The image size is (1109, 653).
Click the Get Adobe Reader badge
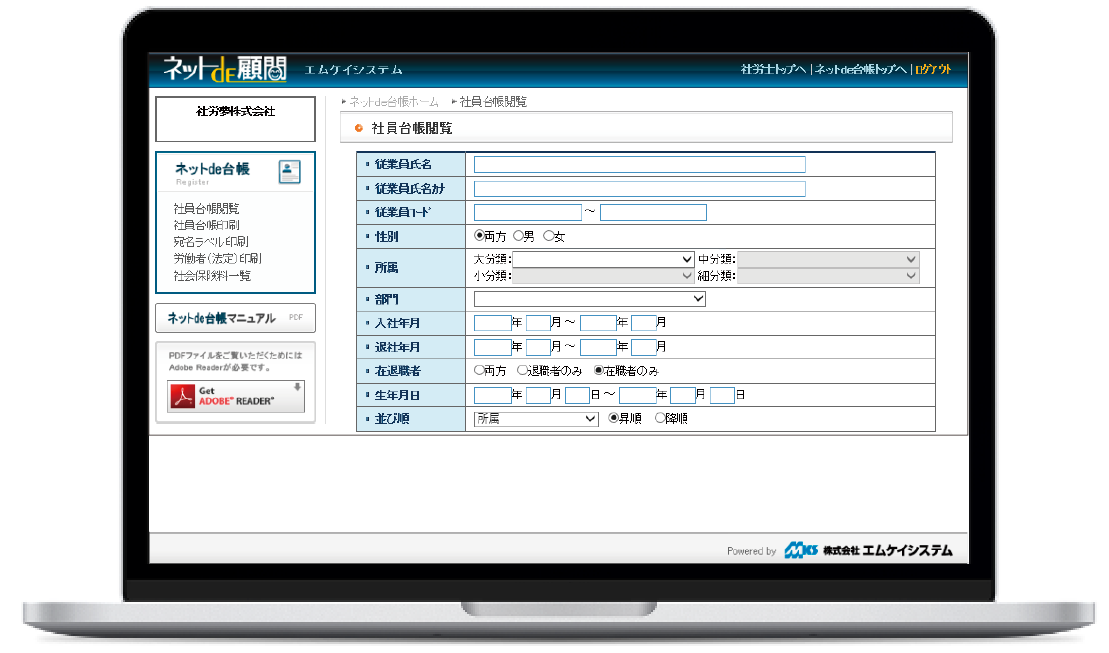click(236, 396)
